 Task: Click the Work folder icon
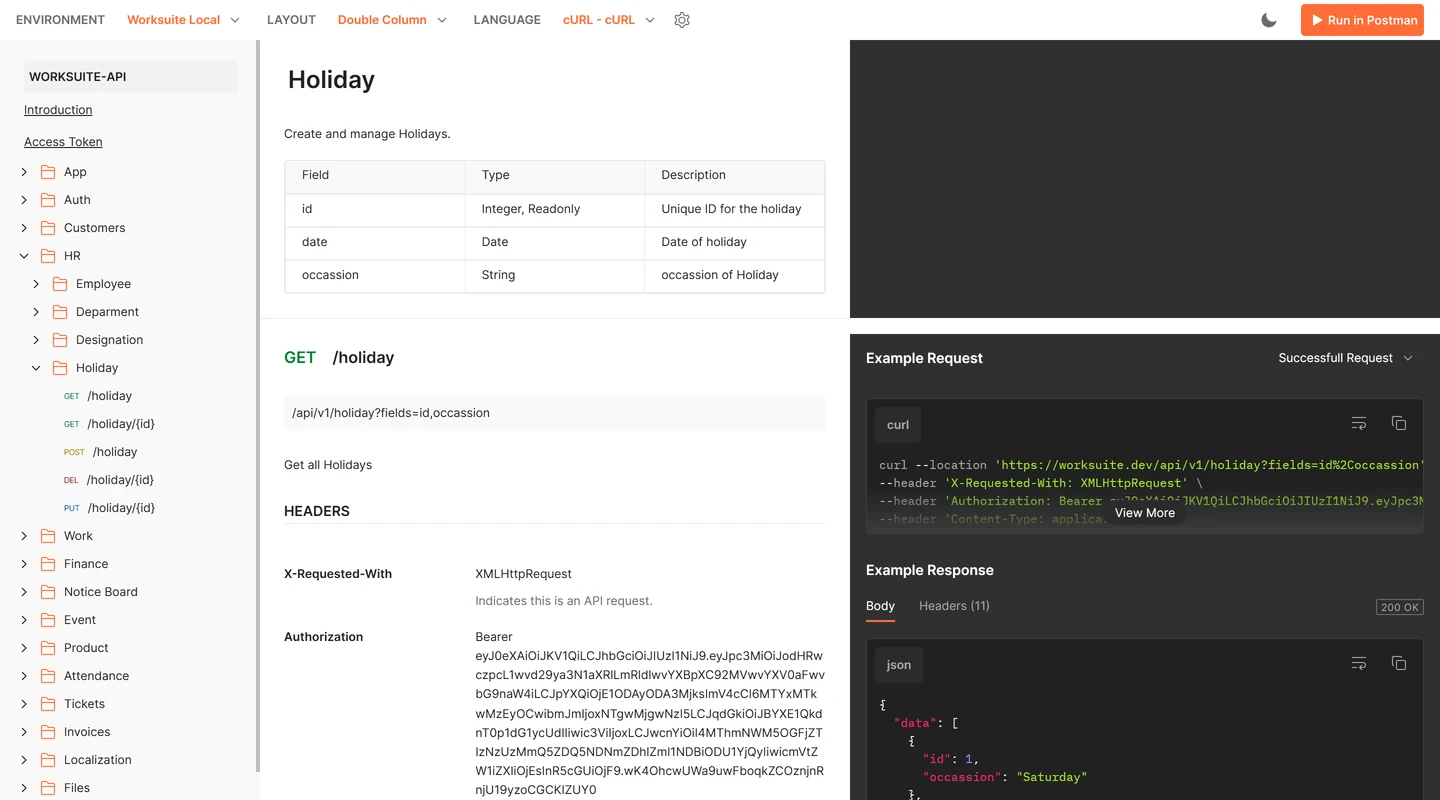(48, 536)
